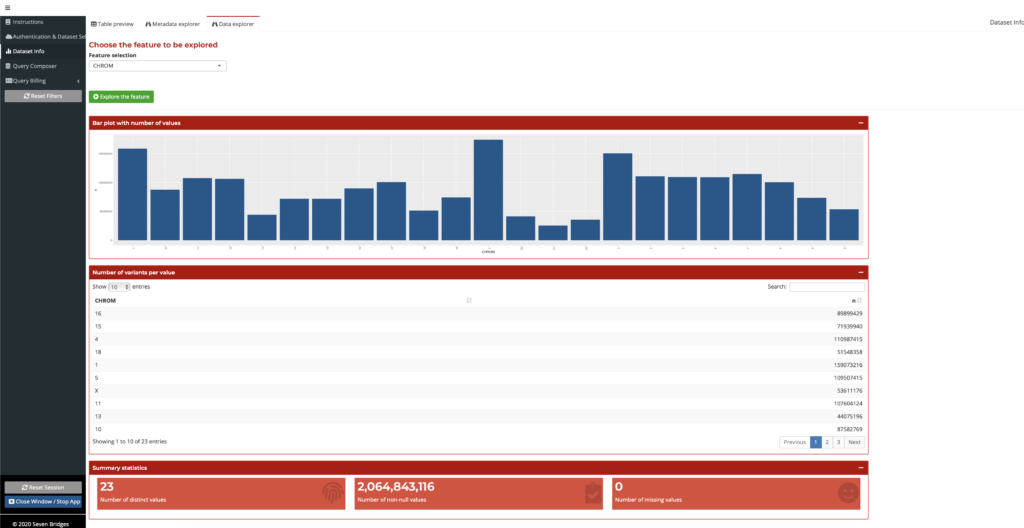Switch to the Metadata explorer tab
The height and width of the screenshot is (528, 1024).
click(x=172, y=23)
